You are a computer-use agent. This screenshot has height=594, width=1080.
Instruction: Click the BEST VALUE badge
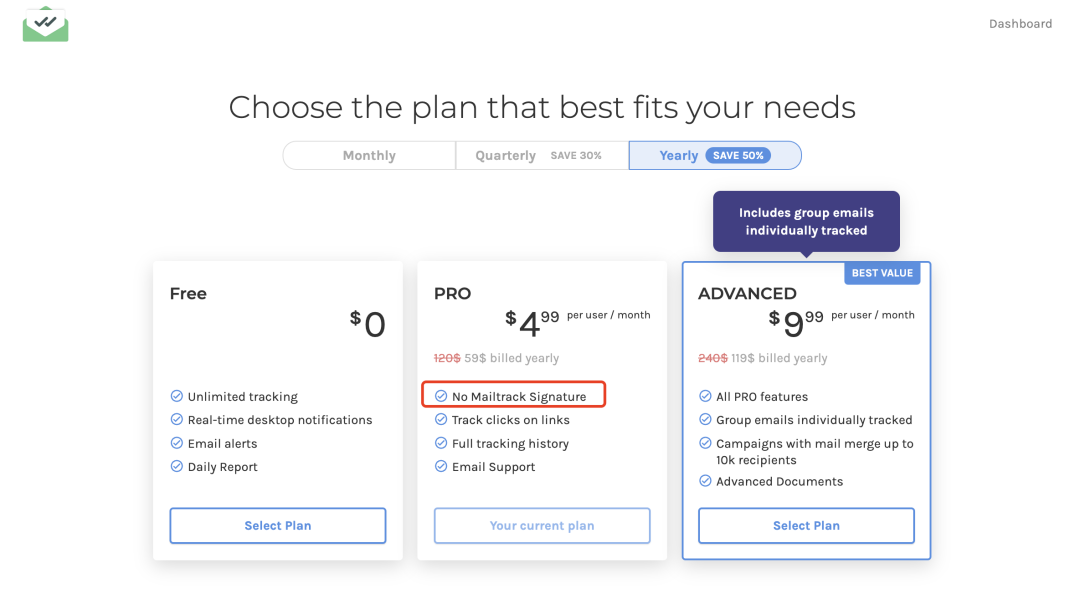point(882,273)
